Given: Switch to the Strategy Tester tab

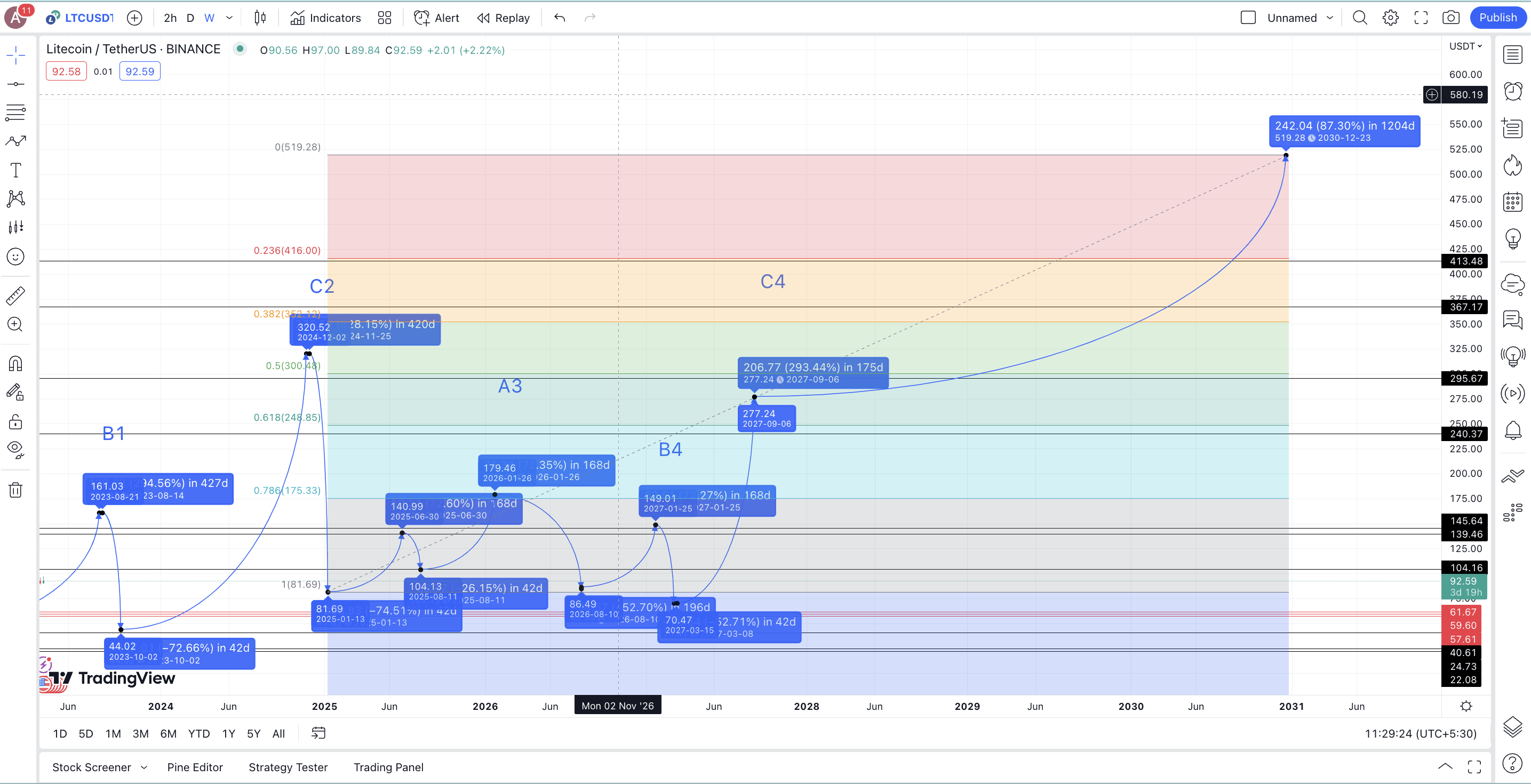Looking at the screenshot, I should coord(288,767).
